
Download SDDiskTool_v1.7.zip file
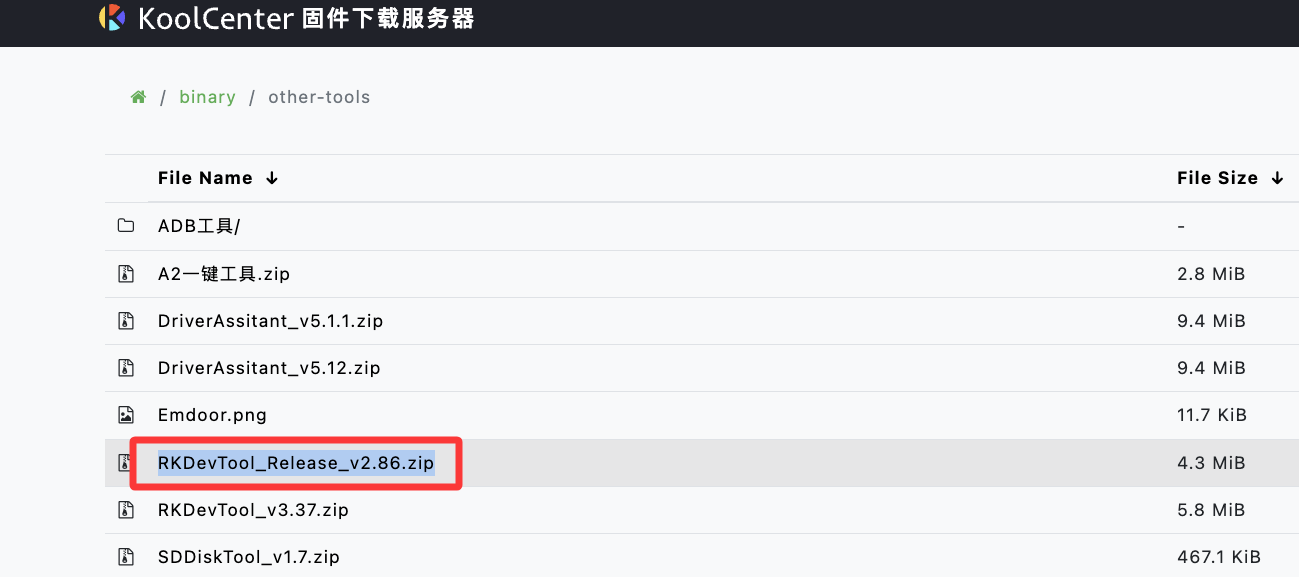[x=249, y=557]
